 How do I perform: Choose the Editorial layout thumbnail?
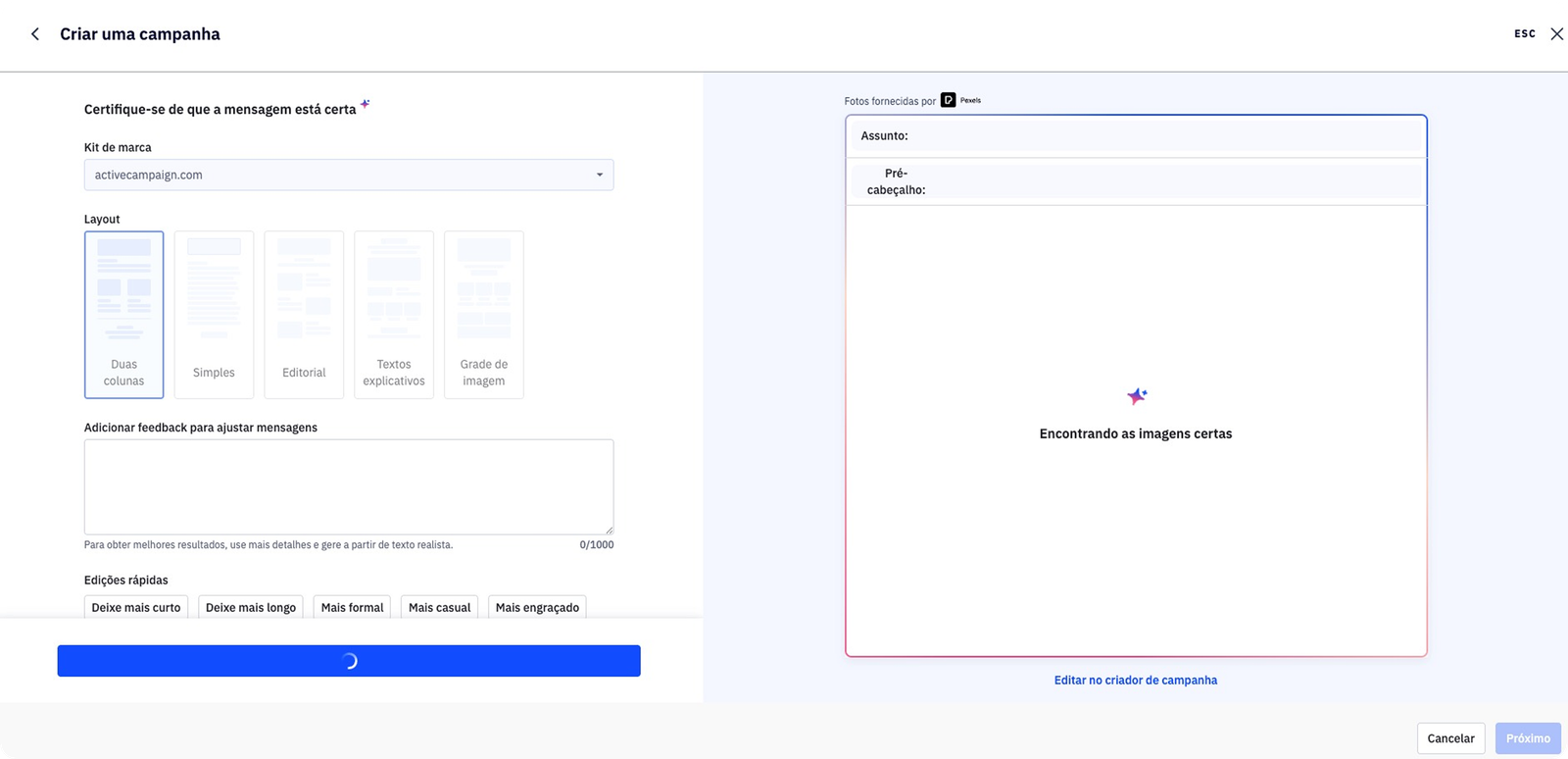point(304,315)
